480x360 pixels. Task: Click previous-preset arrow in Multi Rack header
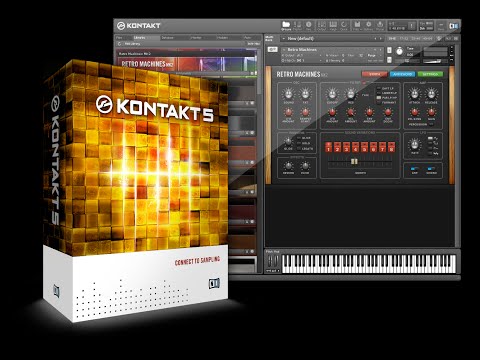tap(375, 39)
